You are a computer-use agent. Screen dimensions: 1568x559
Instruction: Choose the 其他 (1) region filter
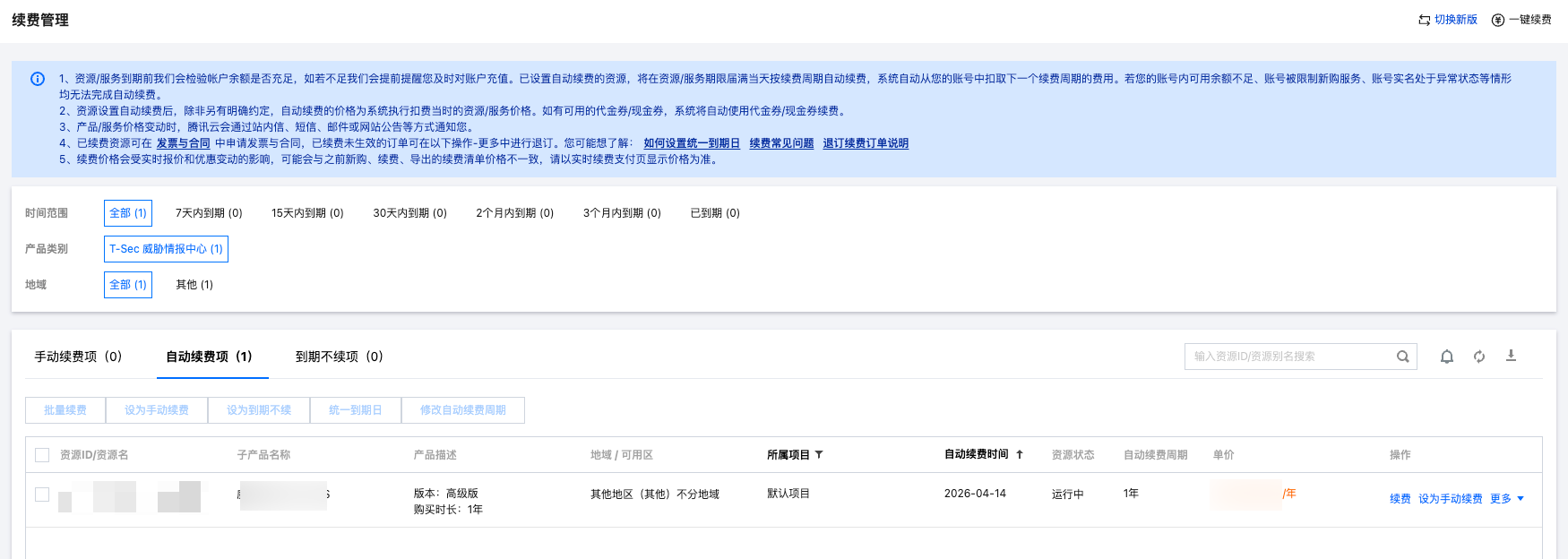point(194,285)
